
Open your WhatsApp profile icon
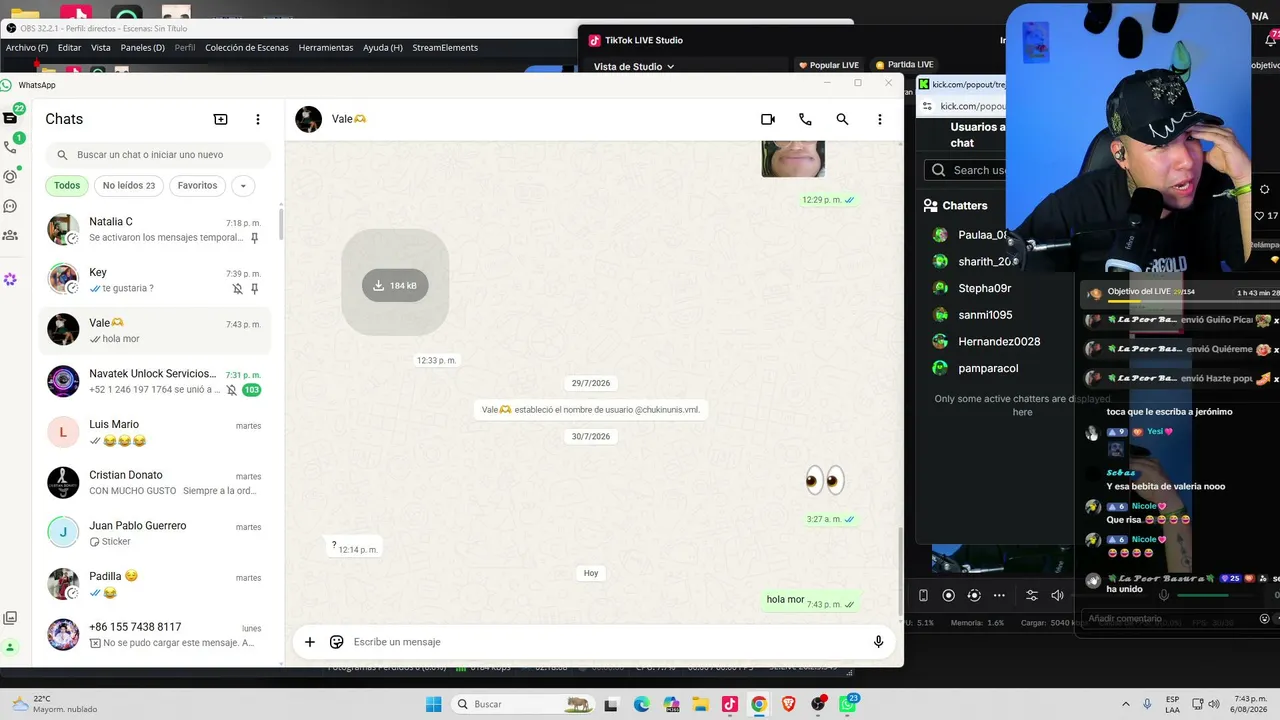click(x=10, y=647)
